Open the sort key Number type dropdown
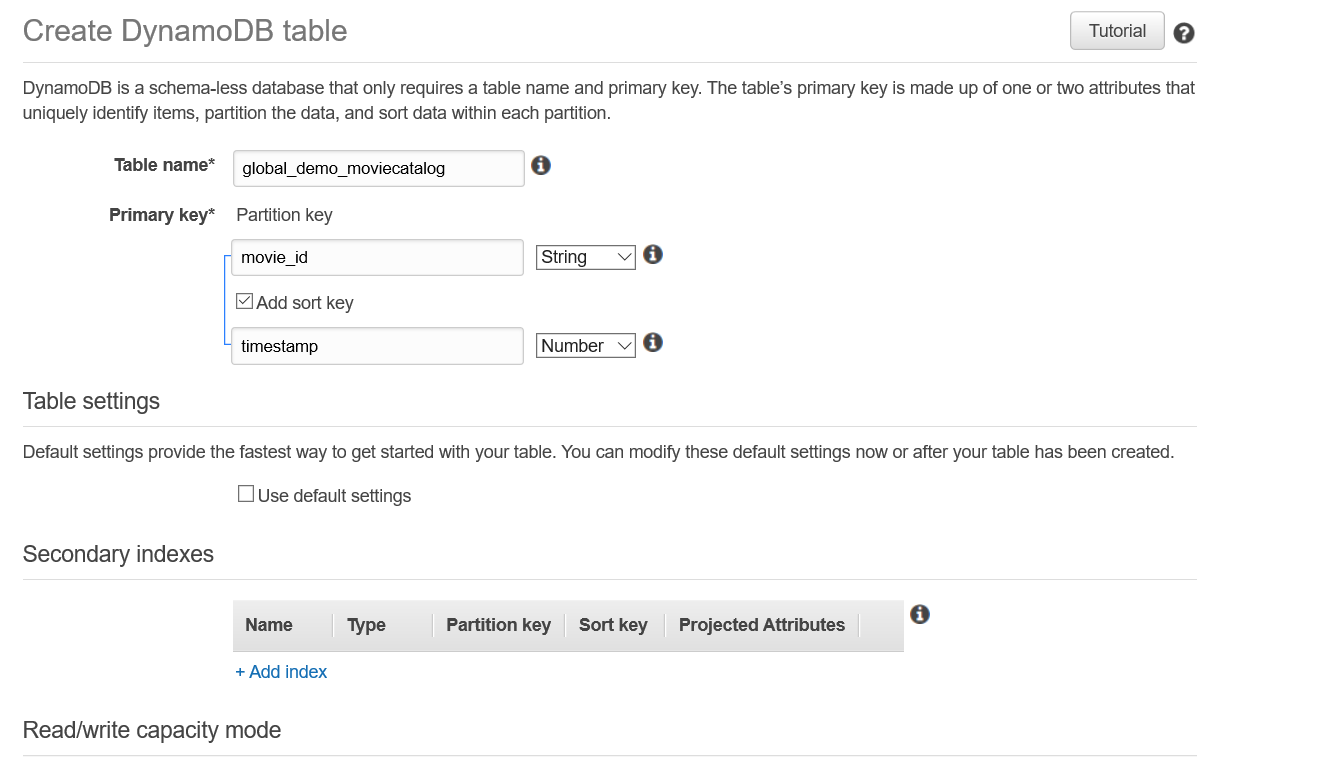 click(586, 346)
